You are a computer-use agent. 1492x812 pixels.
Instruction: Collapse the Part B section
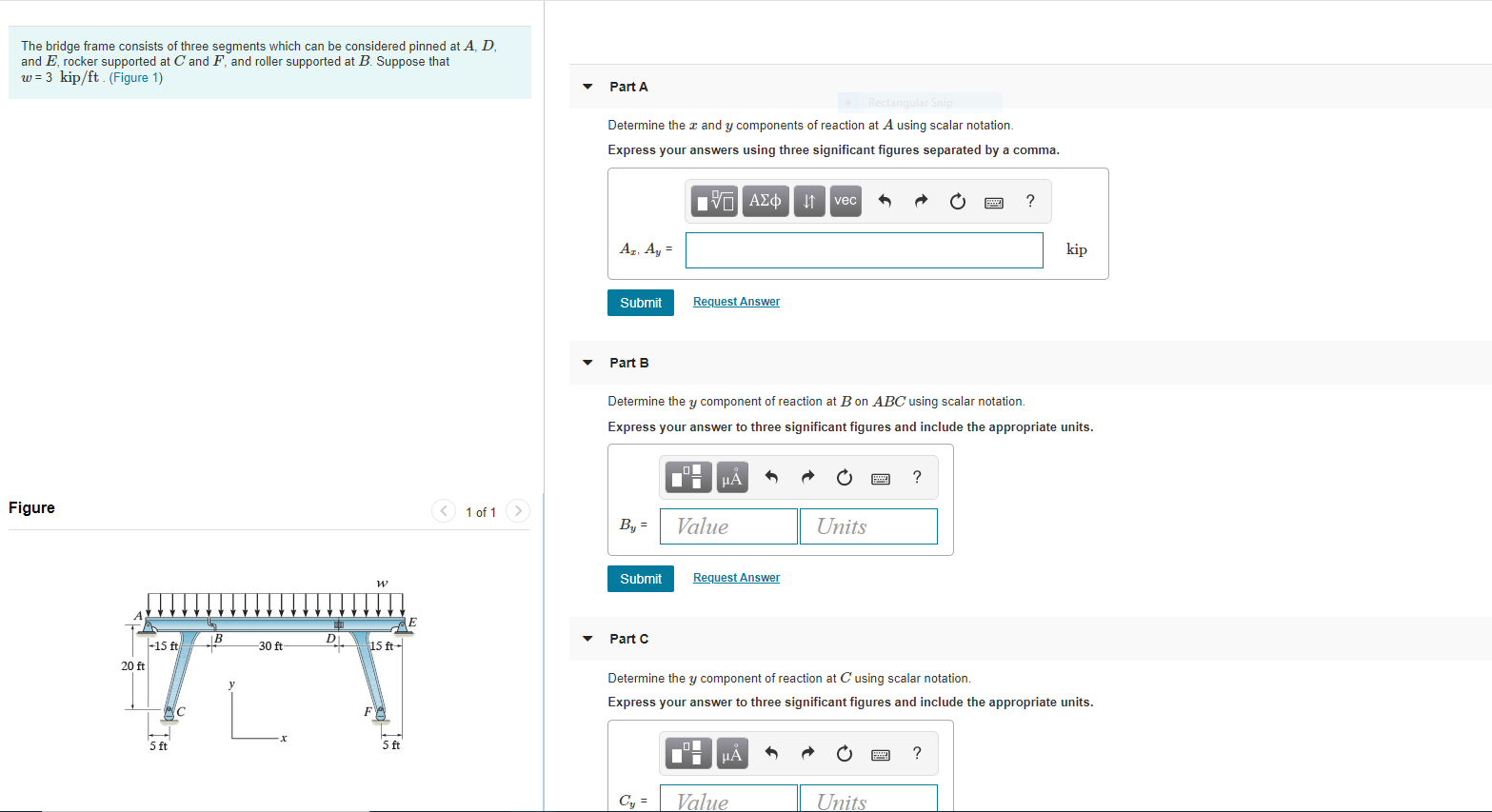[587, 363]
